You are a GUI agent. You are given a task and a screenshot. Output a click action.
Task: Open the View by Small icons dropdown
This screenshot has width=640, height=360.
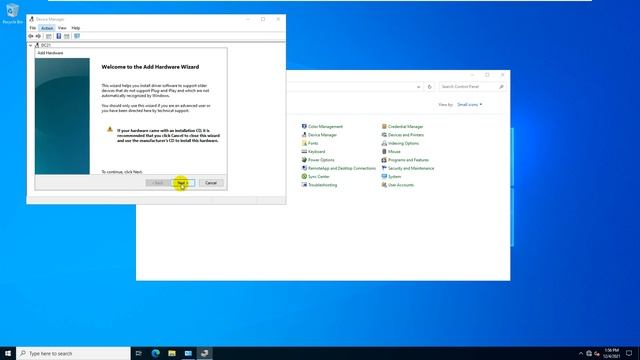click(x=469, y=105)
